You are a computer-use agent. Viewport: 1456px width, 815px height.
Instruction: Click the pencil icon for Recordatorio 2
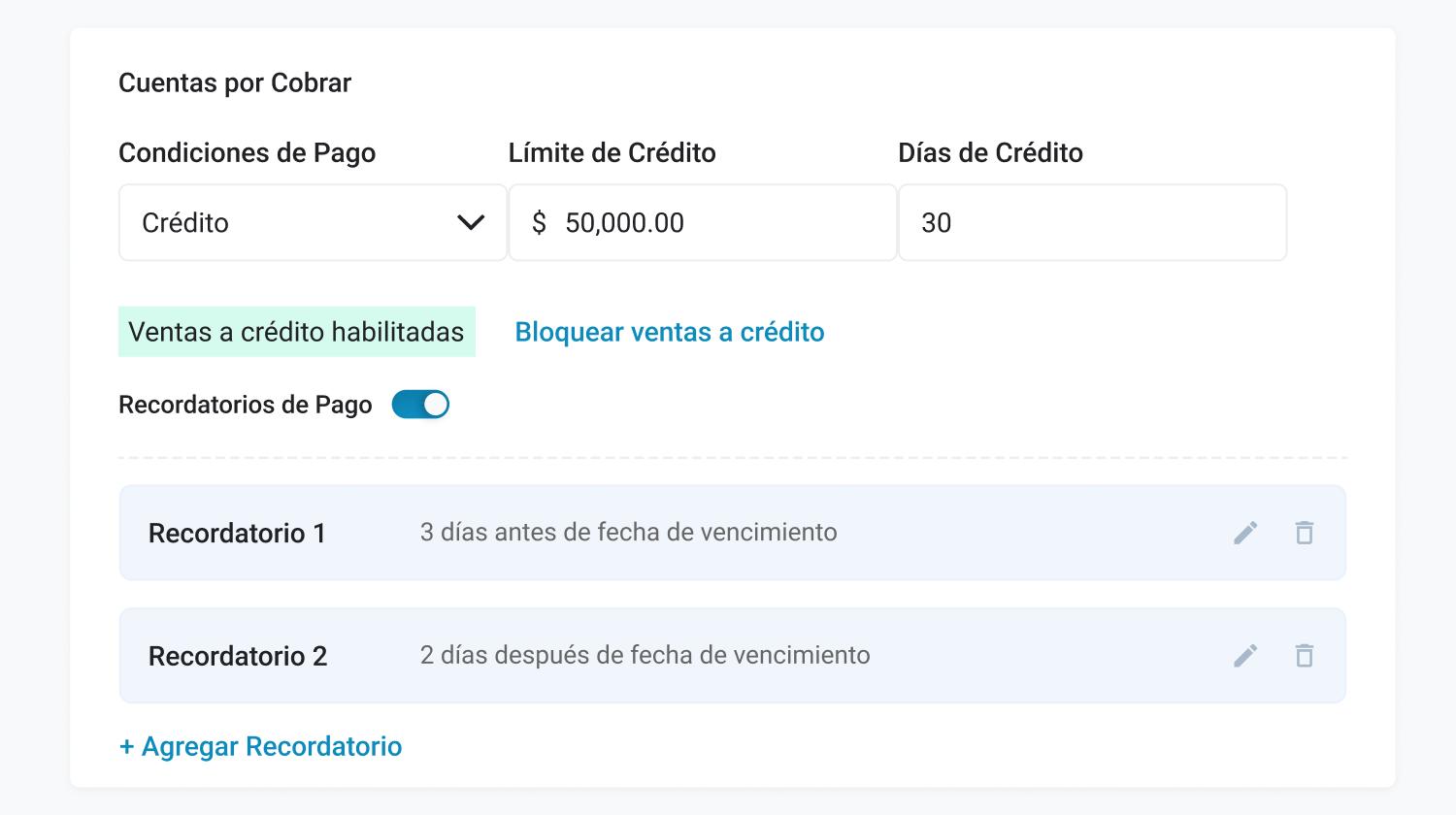tap(1245, 656)
